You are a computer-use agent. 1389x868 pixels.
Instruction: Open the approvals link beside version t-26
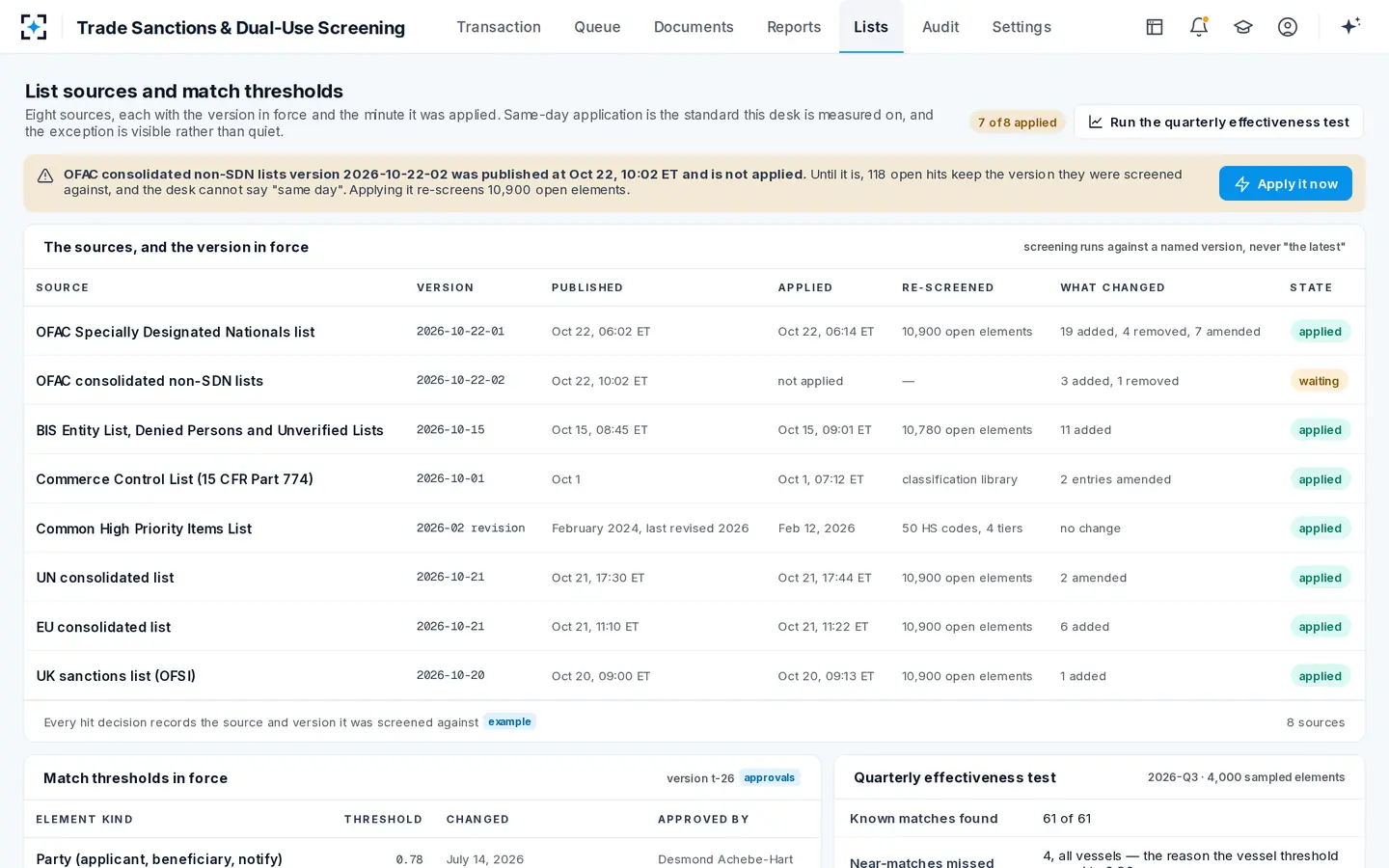point(769,777)
